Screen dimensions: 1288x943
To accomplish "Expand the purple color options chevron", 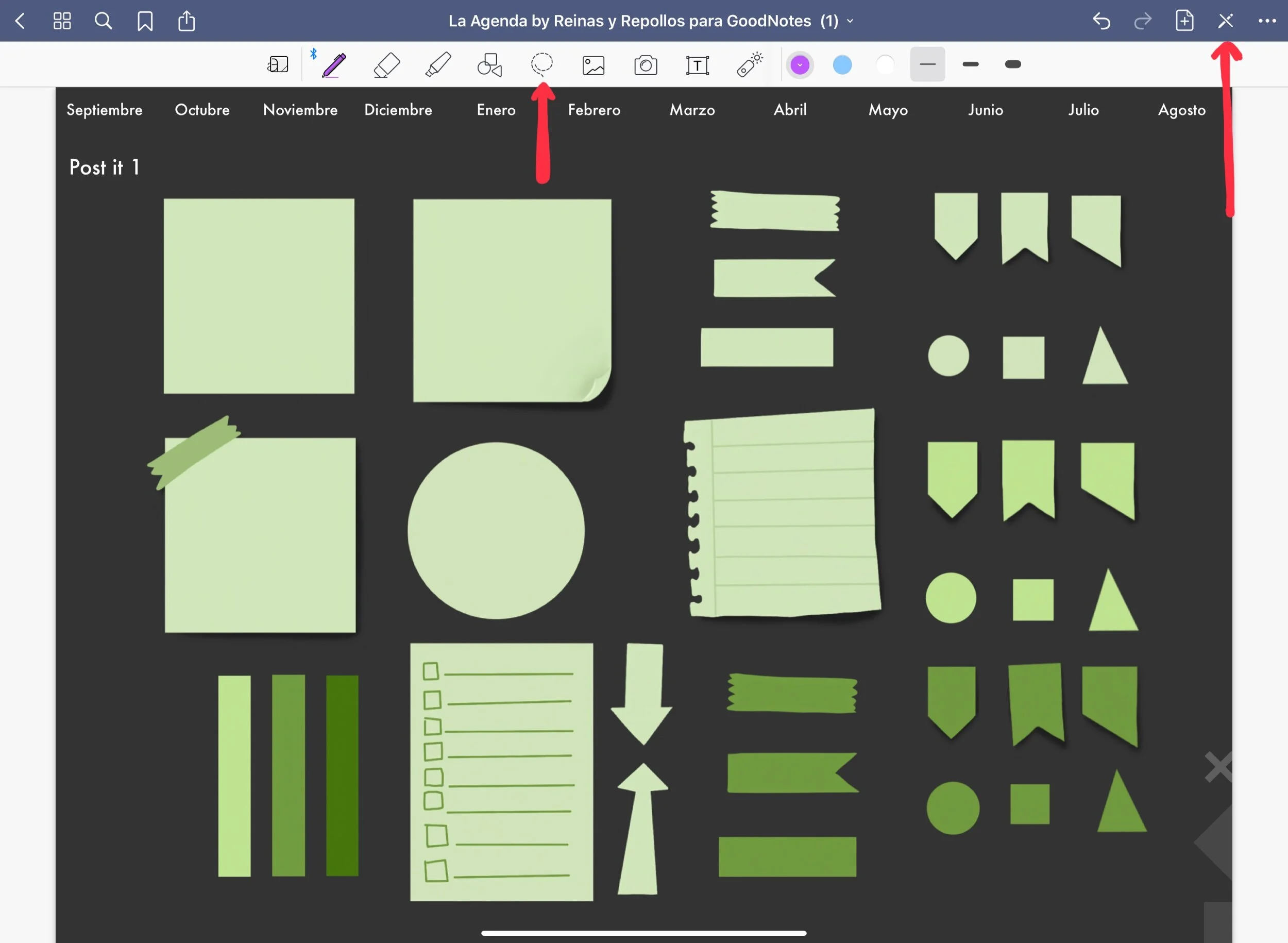I will click(800, 64).
